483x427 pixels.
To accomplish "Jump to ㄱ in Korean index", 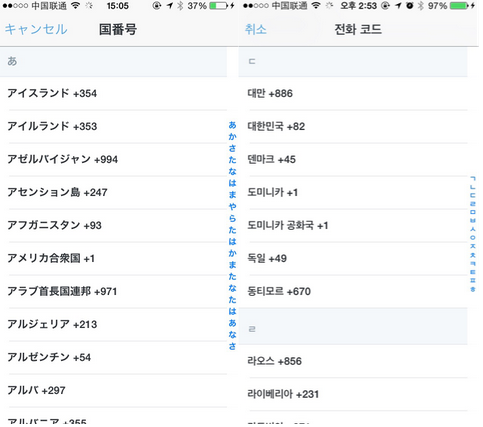I will tap(473, 179).
